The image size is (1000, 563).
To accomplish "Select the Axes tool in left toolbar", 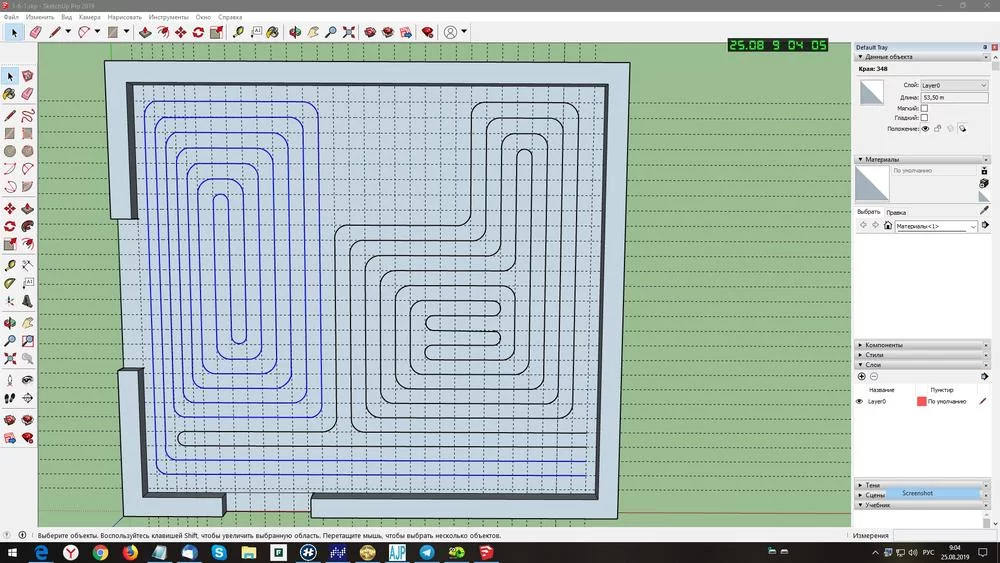I will (10, 301).
